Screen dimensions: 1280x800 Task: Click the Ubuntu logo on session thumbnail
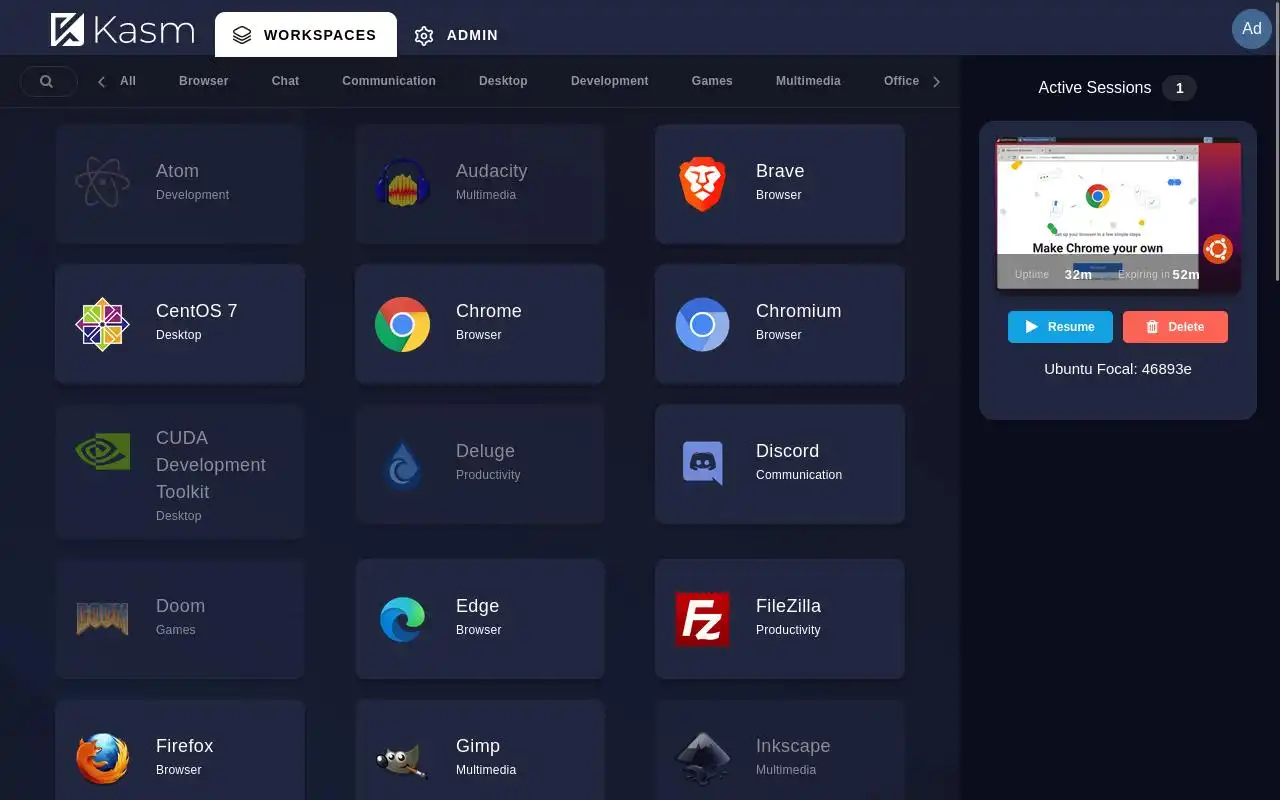click(1217, 249)
